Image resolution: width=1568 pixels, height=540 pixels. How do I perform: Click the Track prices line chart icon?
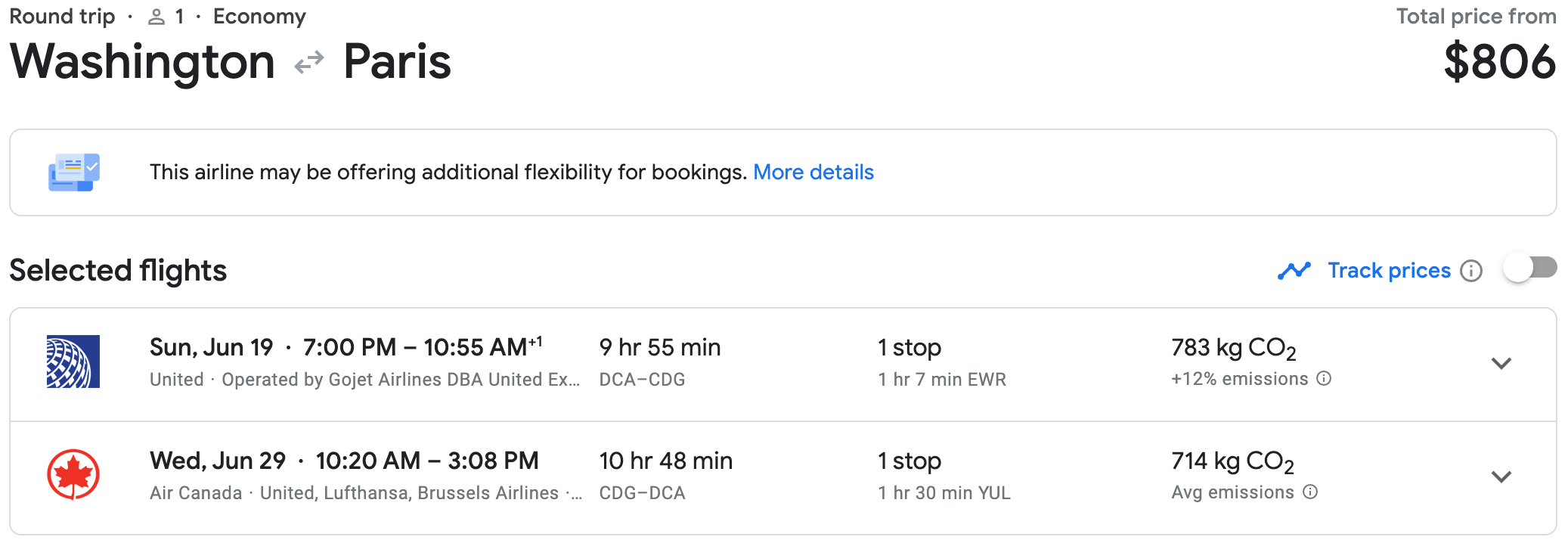click(x=1294, y=269)
